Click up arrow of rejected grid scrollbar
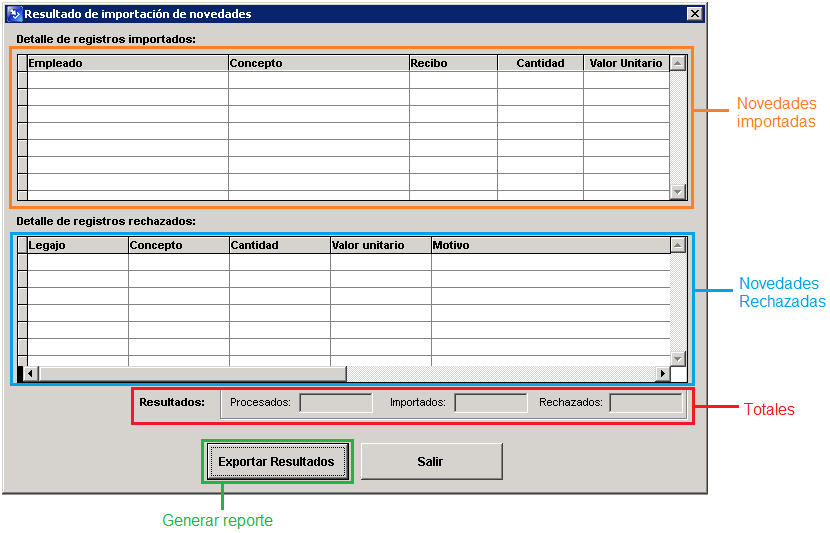The image size is (830, 533). 678,245
